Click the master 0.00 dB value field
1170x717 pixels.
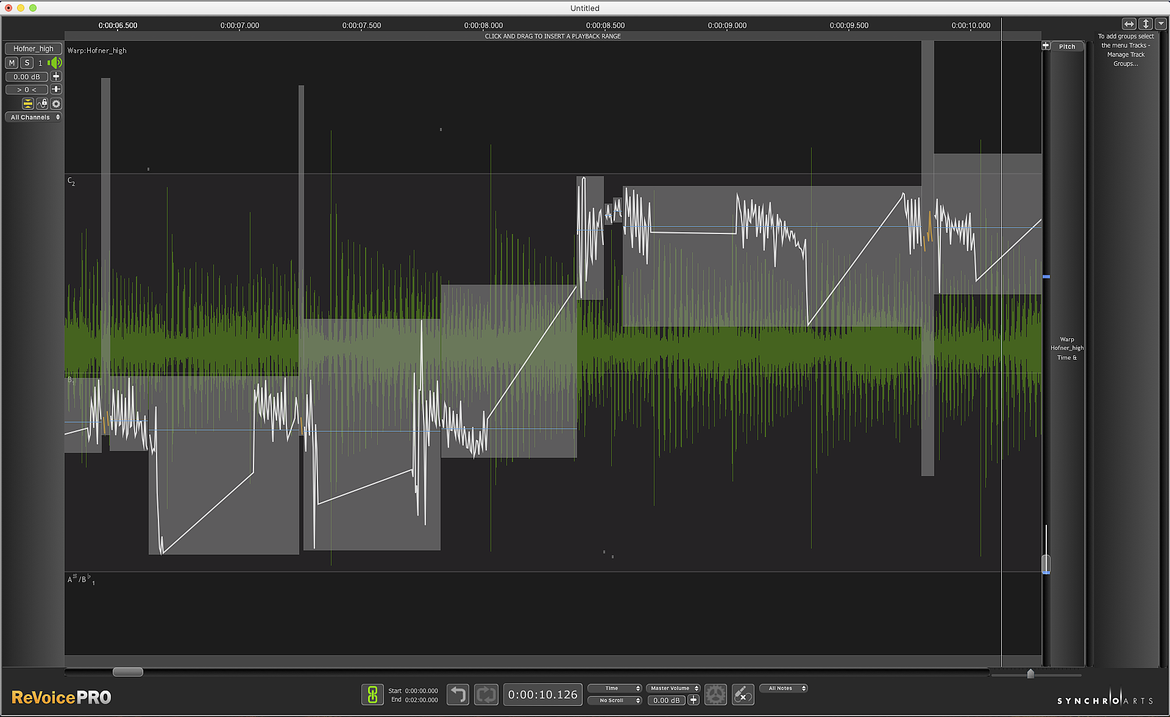[x=666, y=701]
